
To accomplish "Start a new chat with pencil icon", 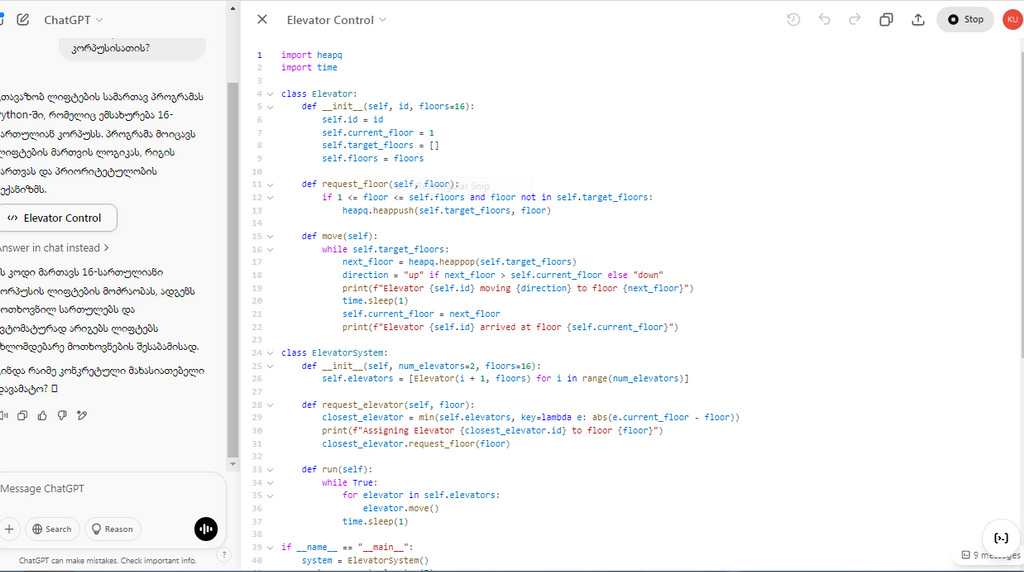I will (23, 20).
